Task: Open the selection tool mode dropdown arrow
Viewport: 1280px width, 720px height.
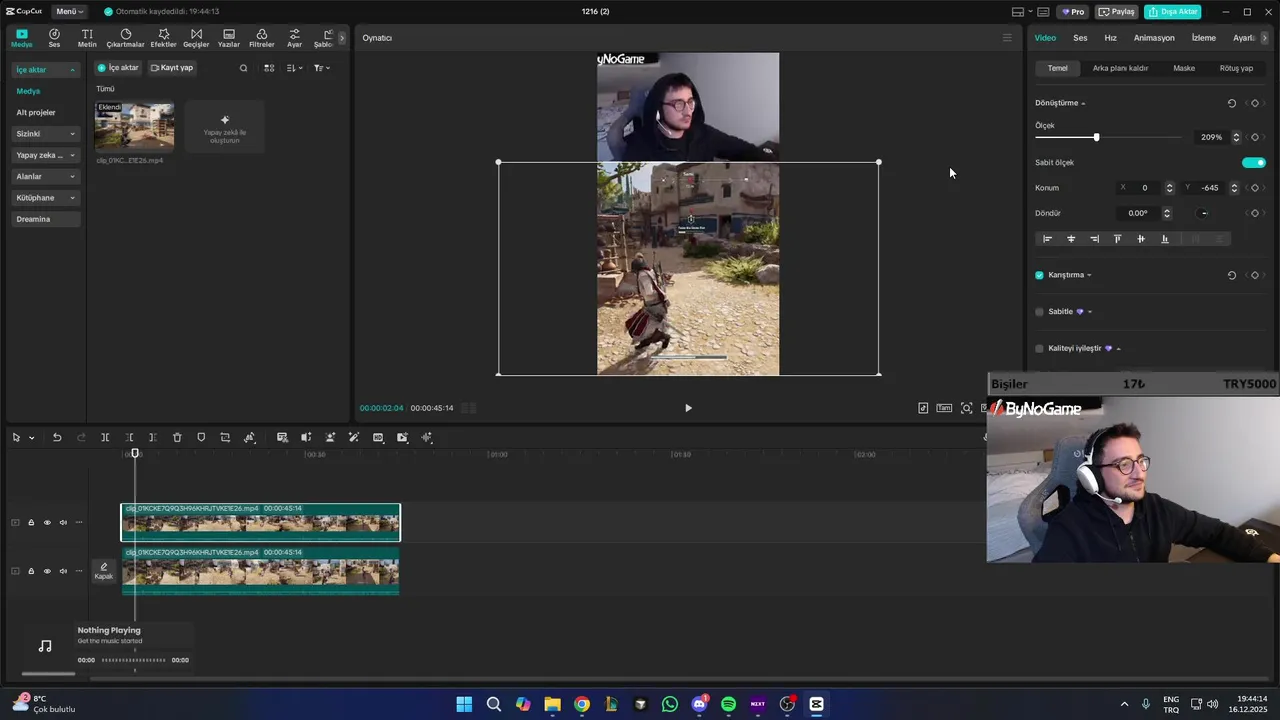Action: [32, 438]
